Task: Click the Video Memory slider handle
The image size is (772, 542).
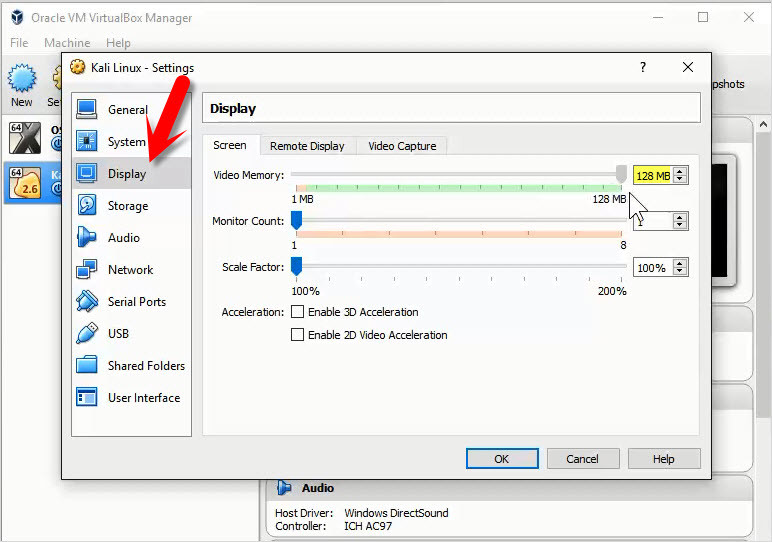Action: 621,174
